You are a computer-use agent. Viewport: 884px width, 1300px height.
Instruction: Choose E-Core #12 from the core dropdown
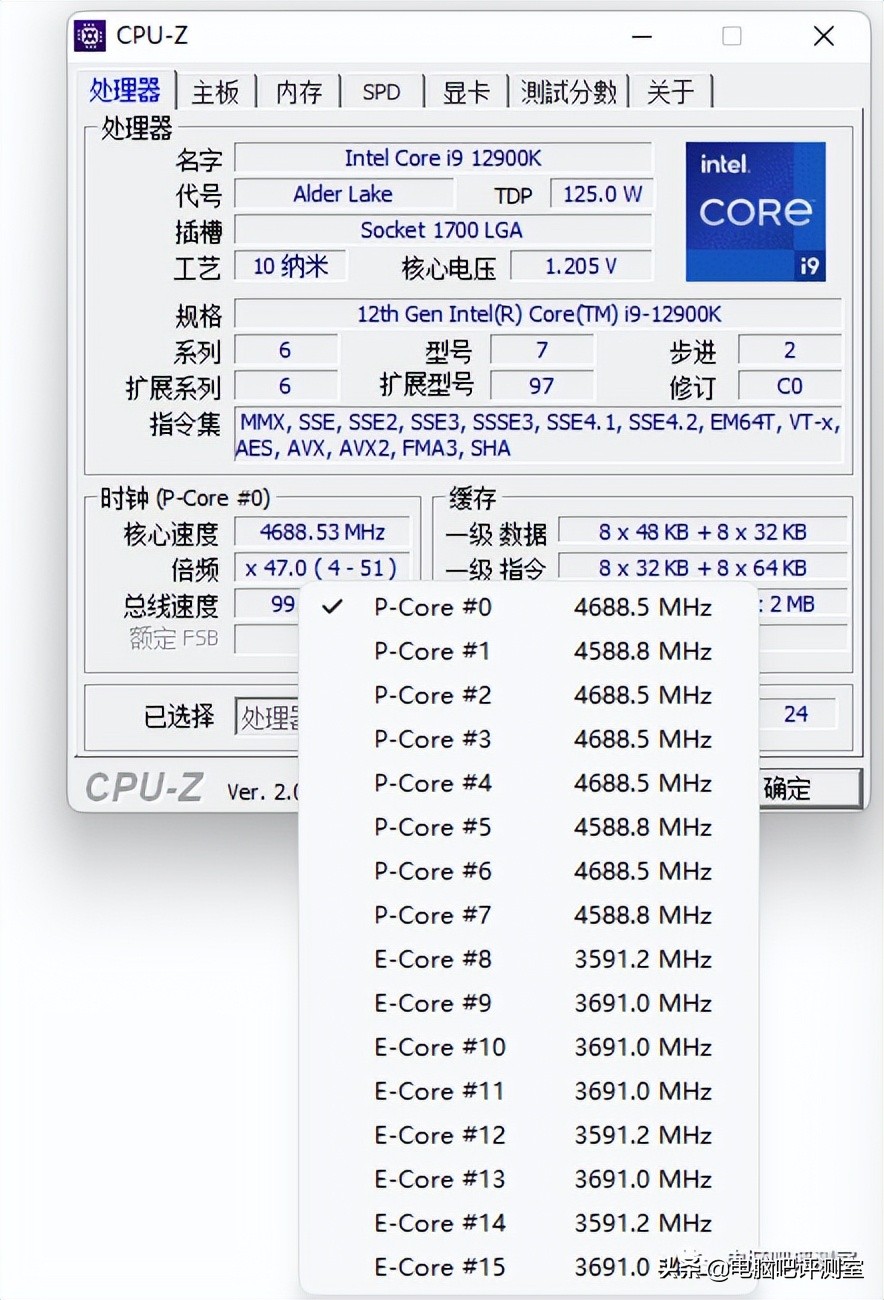tap(440, 1135)
